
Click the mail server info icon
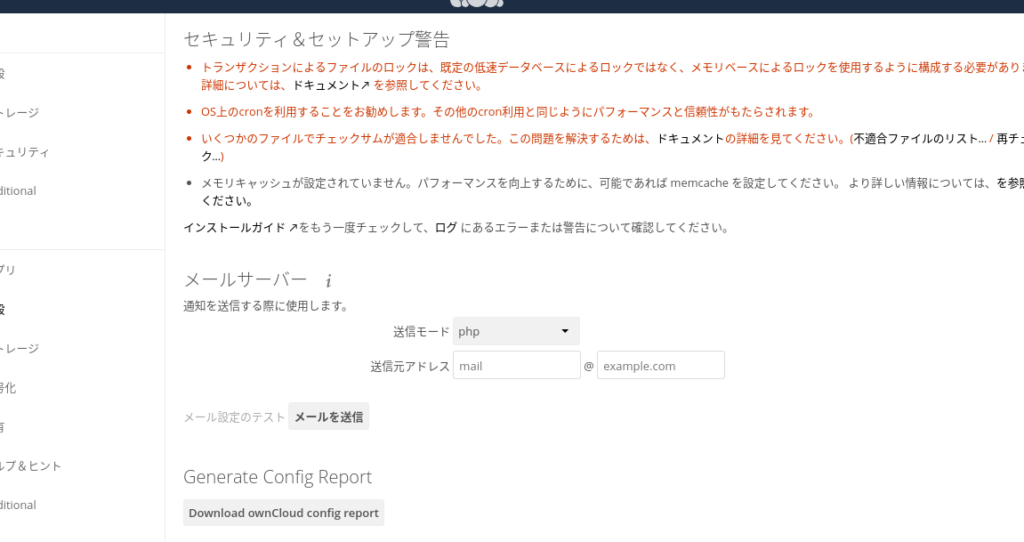(x=328, y=281)
